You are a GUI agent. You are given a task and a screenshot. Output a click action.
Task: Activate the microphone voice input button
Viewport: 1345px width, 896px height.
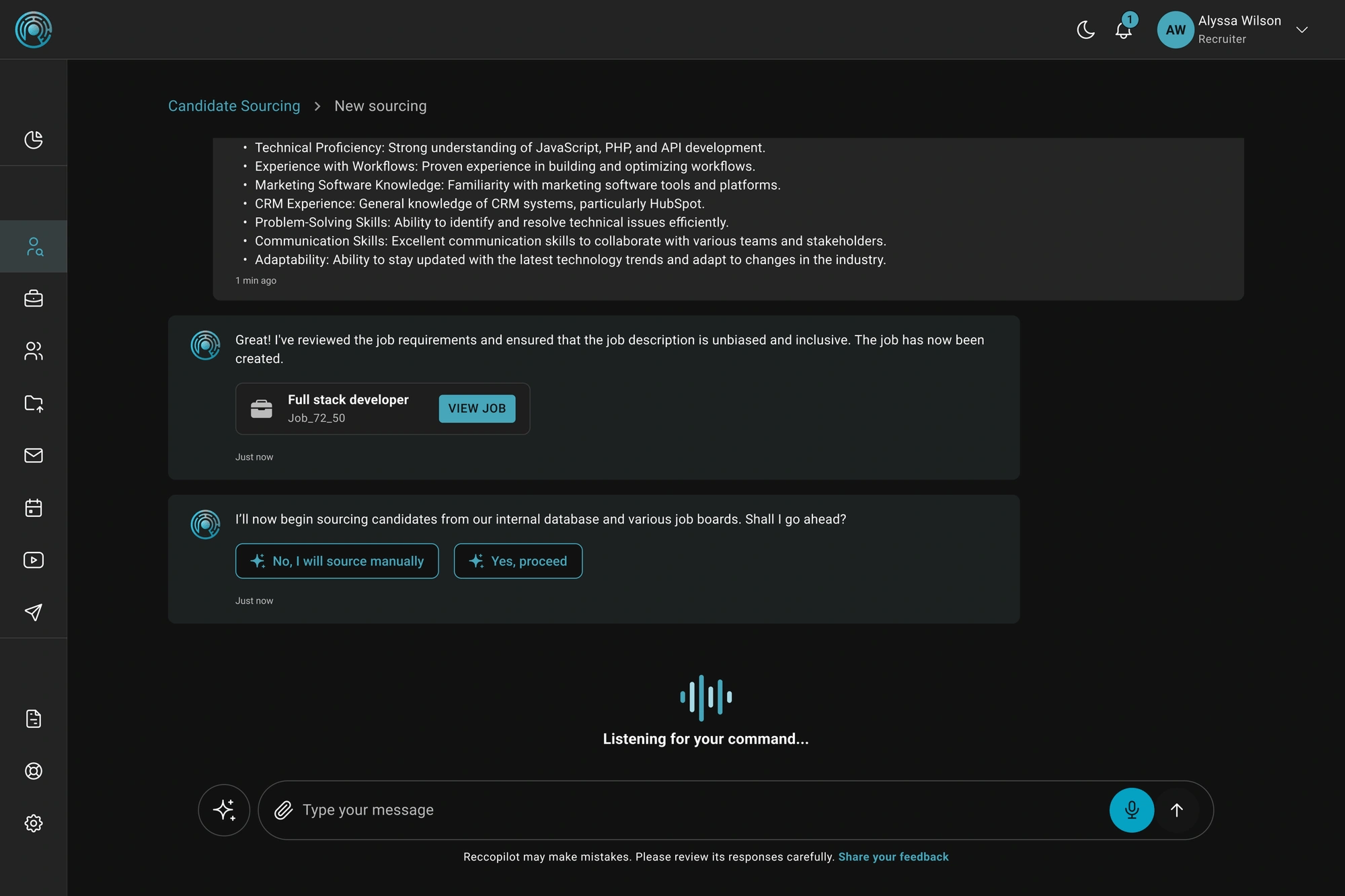pos(1132,810)
